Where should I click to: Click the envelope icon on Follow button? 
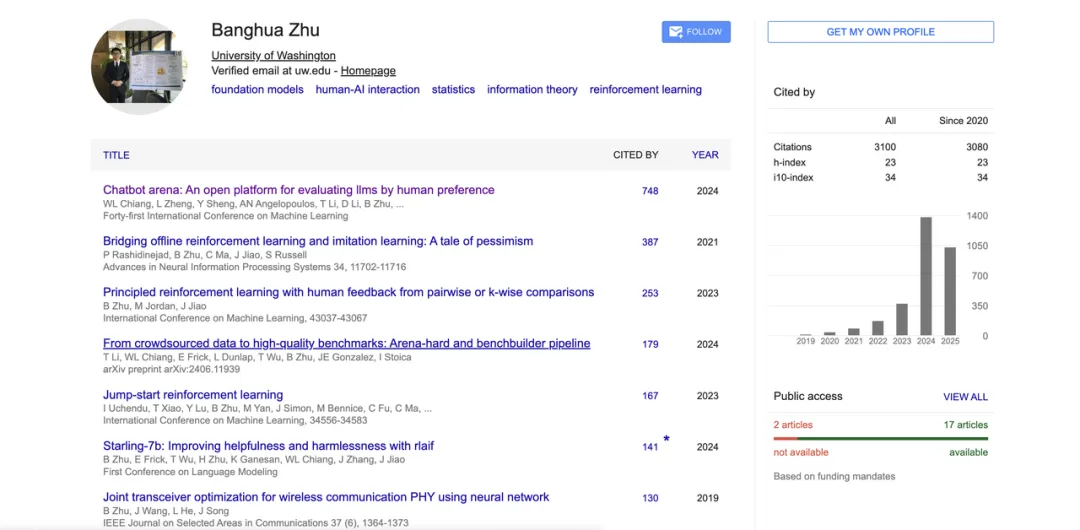pos(676,32)
